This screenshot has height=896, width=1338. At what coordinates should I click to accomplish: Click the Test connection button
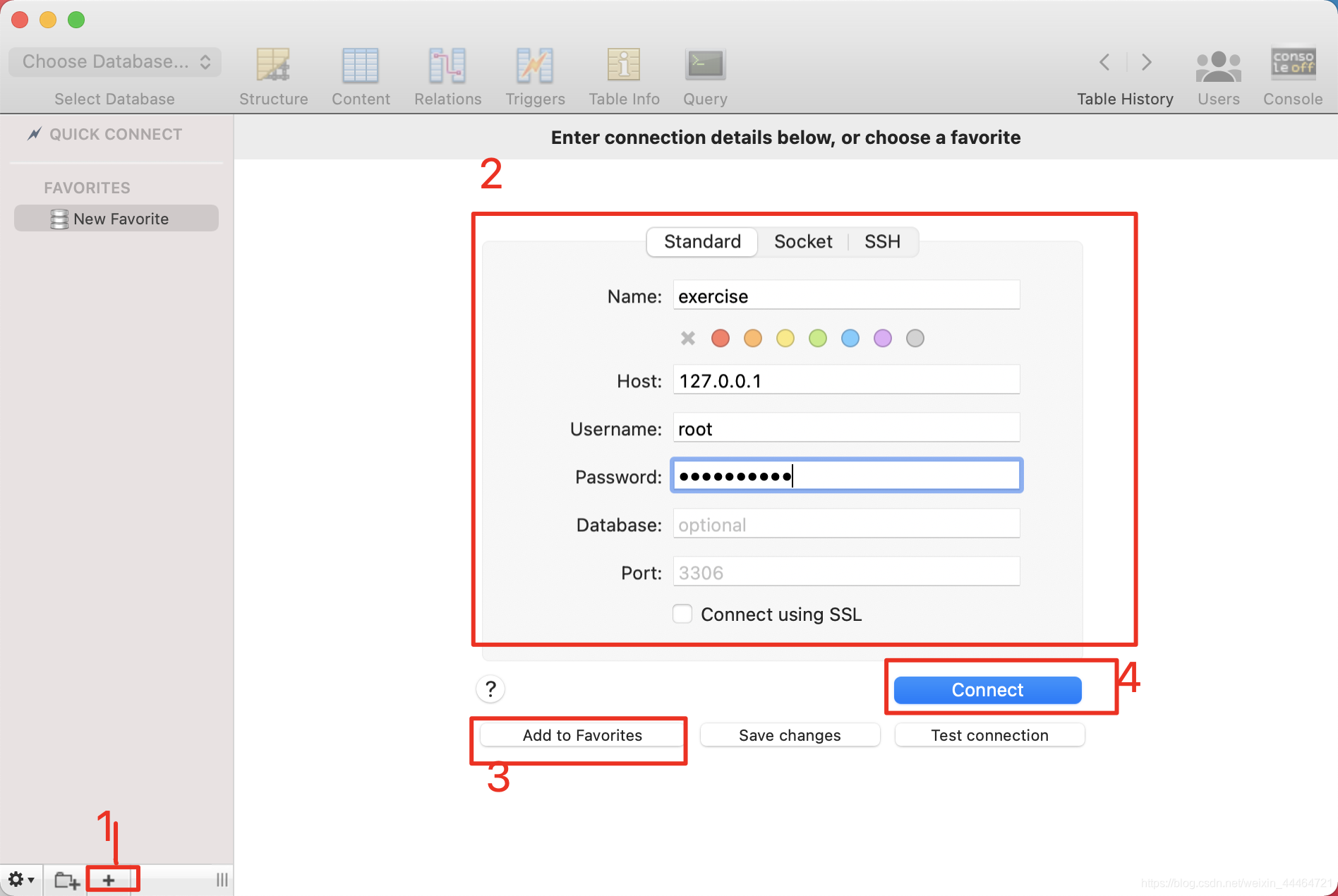pos(989,735)
